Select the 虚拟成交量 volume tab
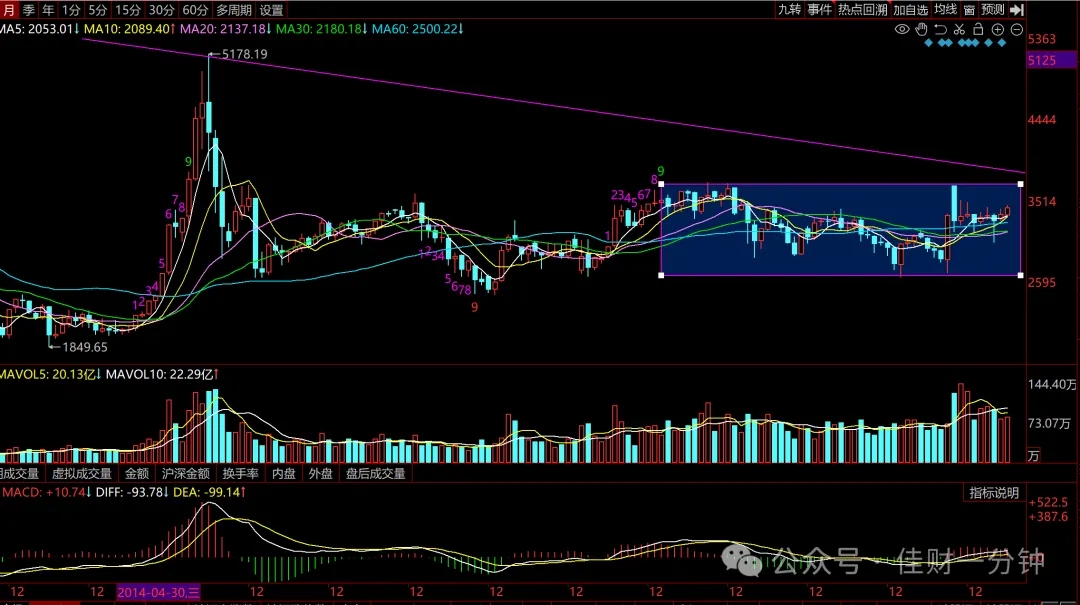Image resolution: width=1080 pixels, height=605 pixels. (x=81, y=473)
